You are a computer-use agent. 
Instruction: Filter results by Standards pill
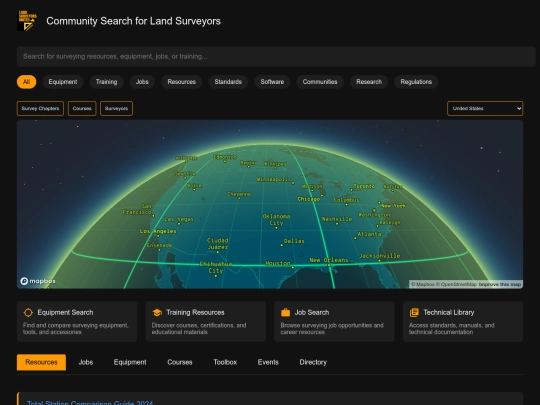228,82
